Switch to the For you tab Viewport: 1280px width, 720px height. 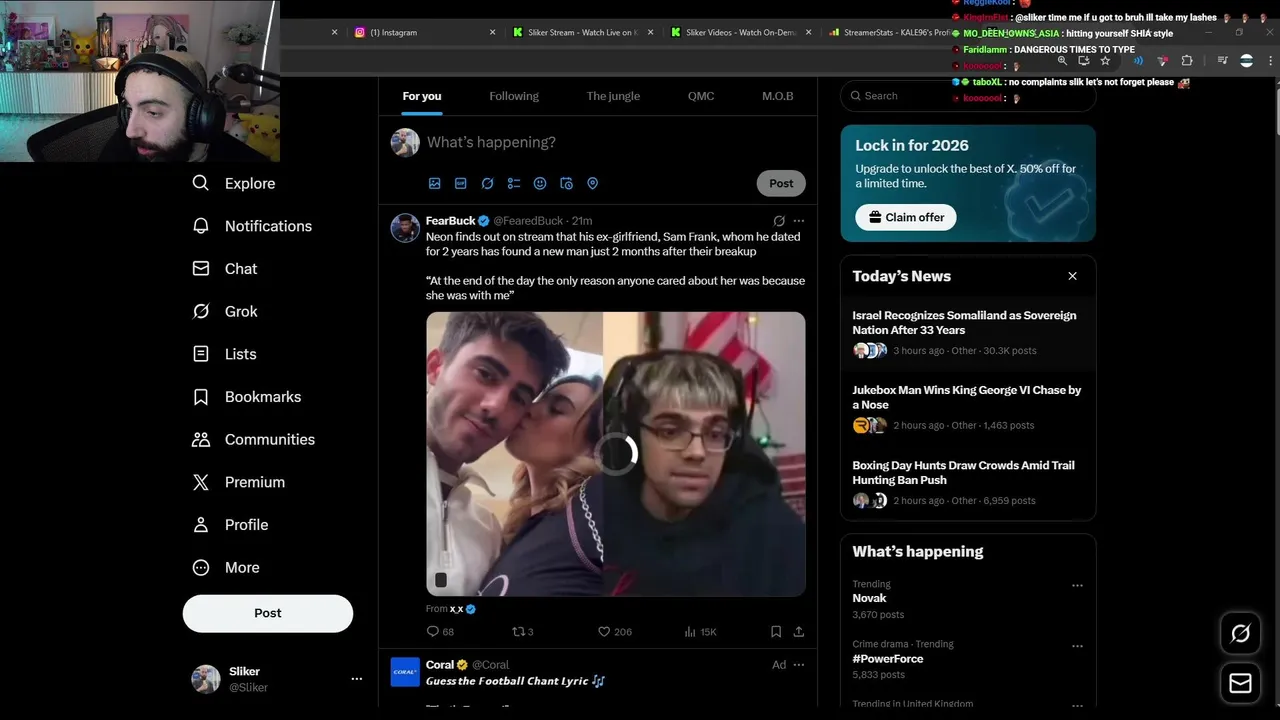422,96
